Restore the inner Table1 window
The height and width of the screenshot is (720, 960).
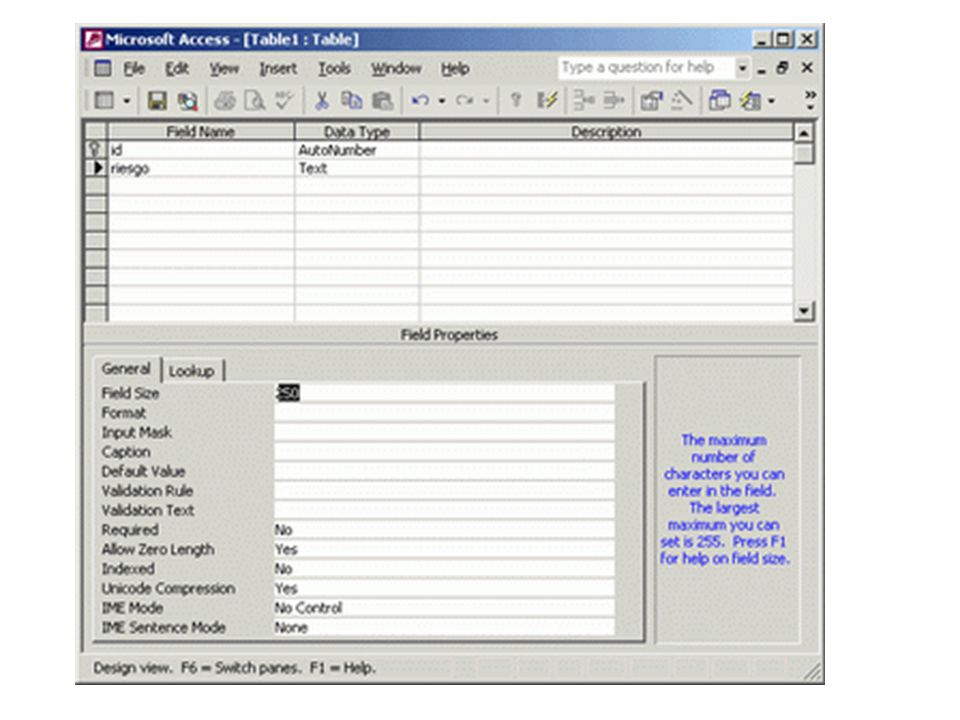click(782, 68)
